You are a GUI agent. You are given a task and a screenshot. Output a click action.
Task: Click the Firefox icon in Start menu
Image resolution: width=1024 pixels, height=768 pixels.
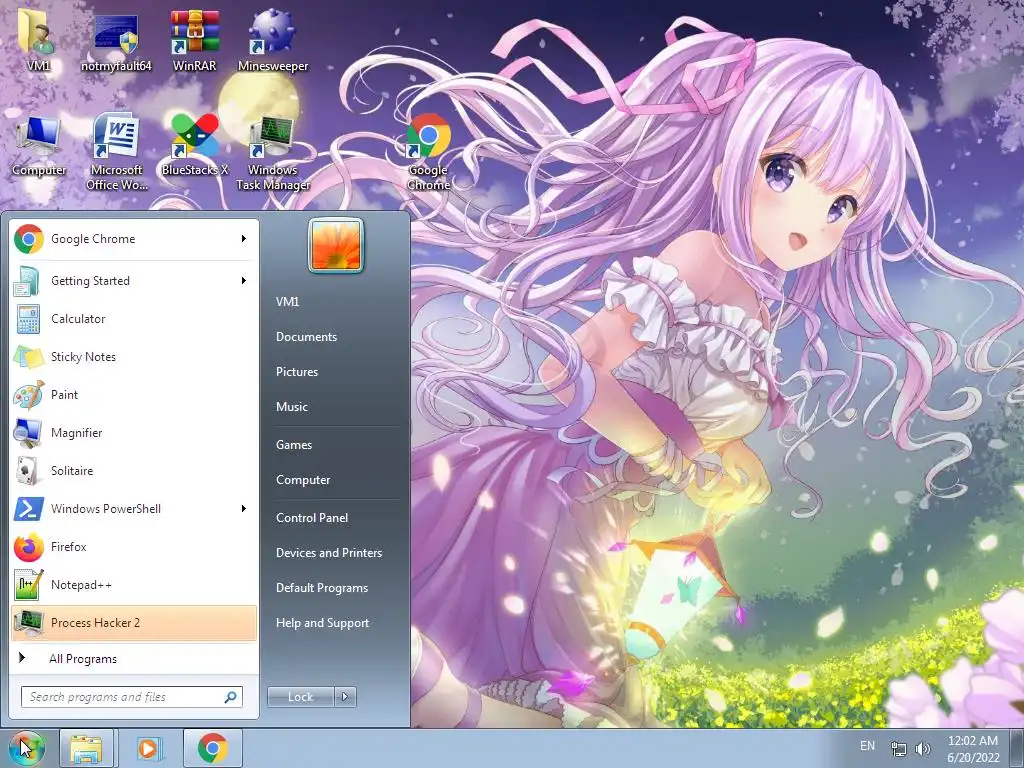coord(29,547)
